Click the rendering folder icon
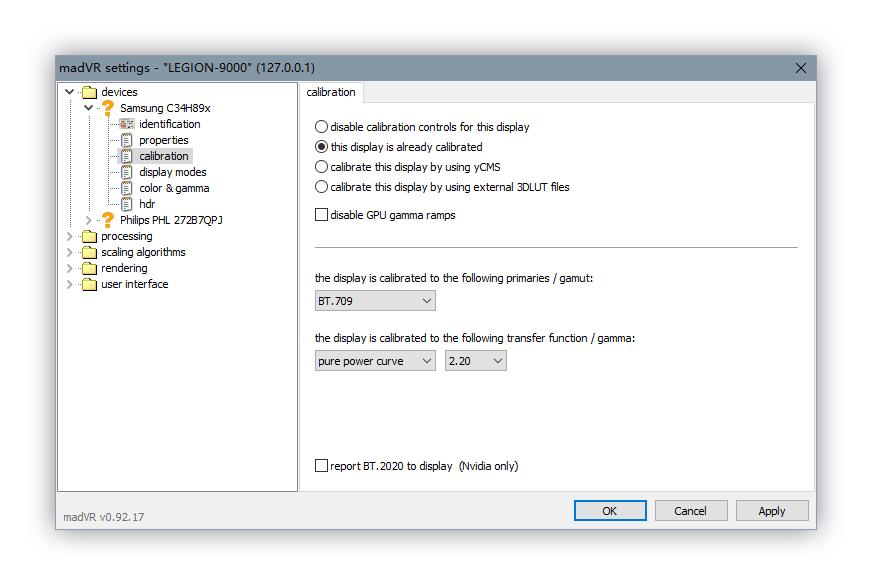This screenshot has height=585, width=872. pyautogui.click(x=90, y=269)
